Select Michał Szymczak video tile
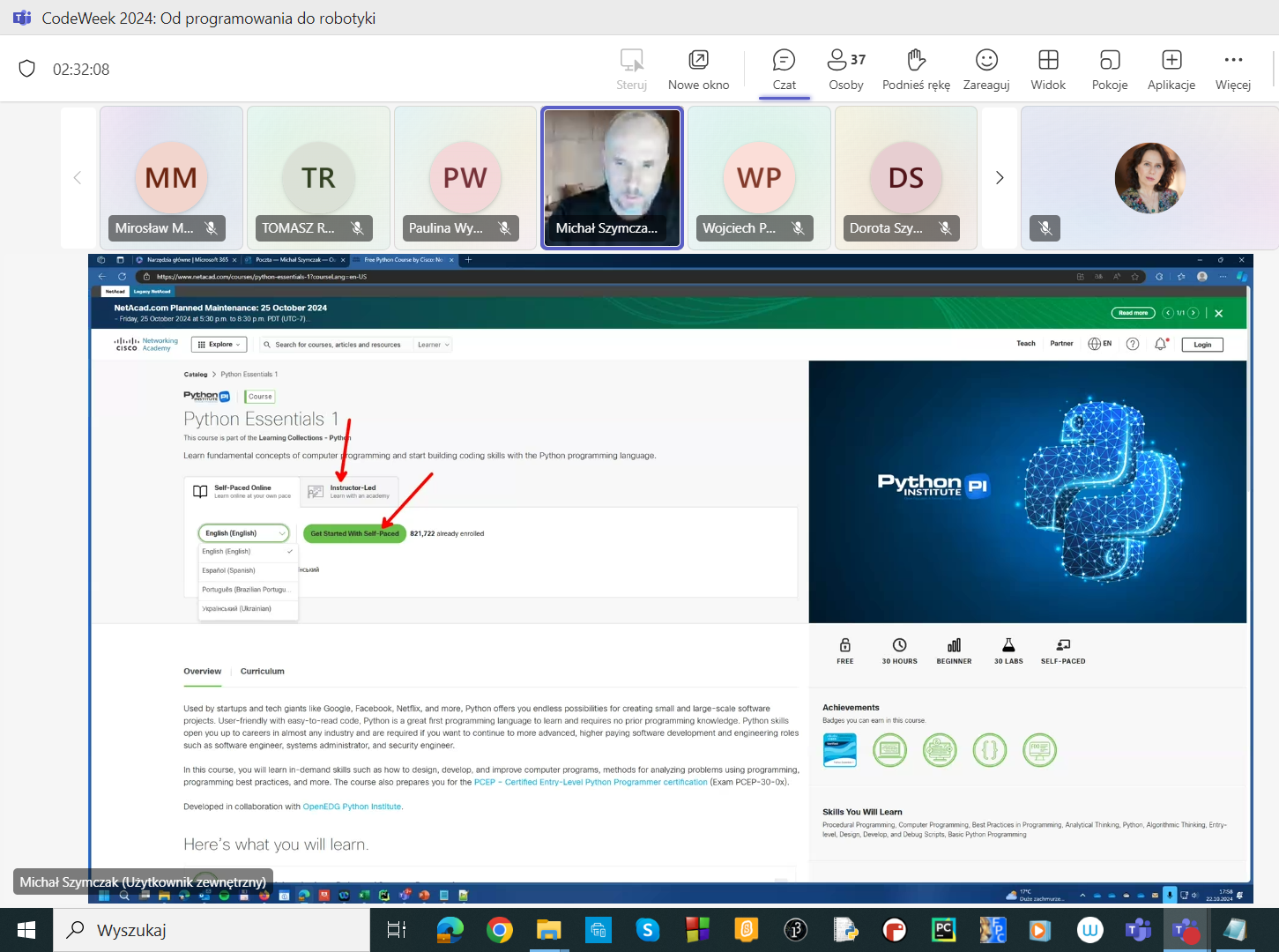1279x952 pixels. click(612, 178)
